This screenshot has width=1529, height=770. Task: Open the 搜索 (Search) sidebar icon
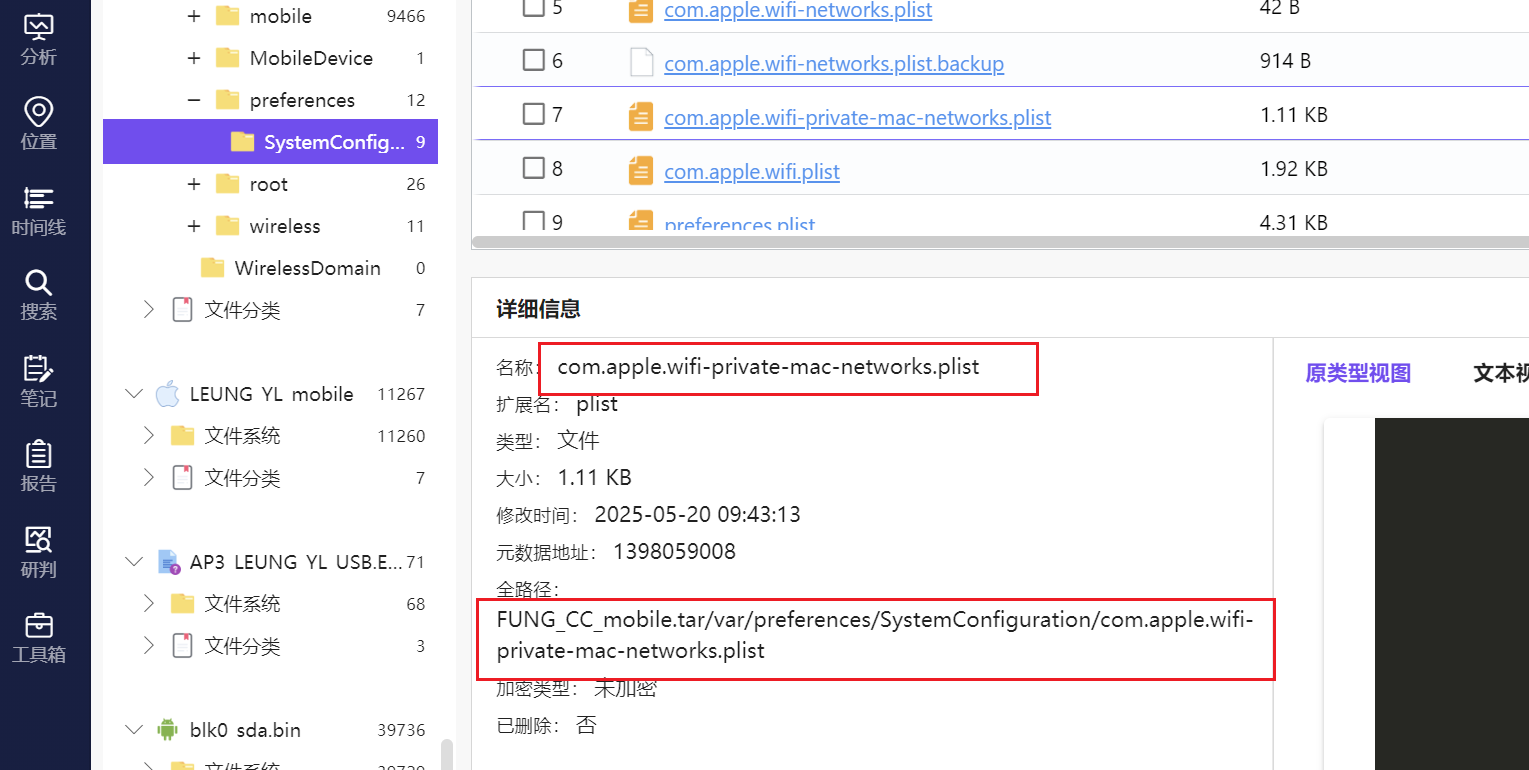pos(39,295)
